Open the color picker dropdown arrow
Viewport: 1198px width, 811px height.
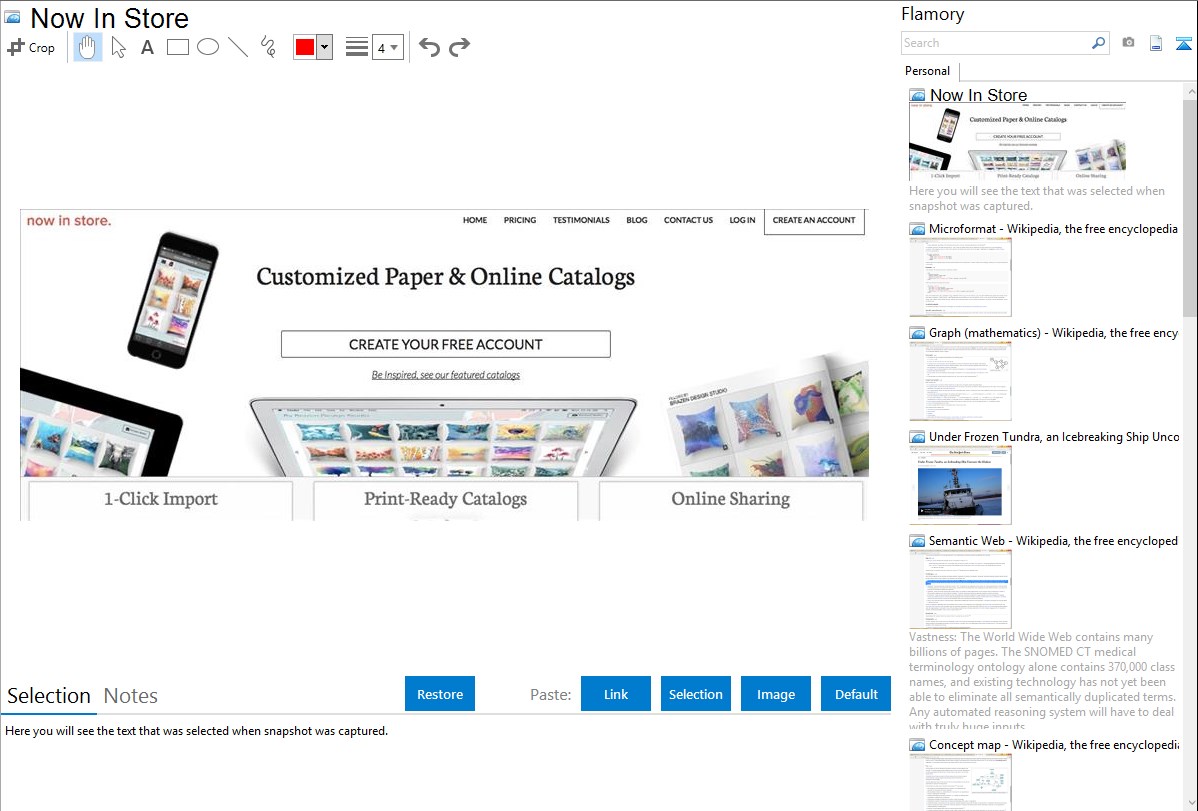point(324,47)
